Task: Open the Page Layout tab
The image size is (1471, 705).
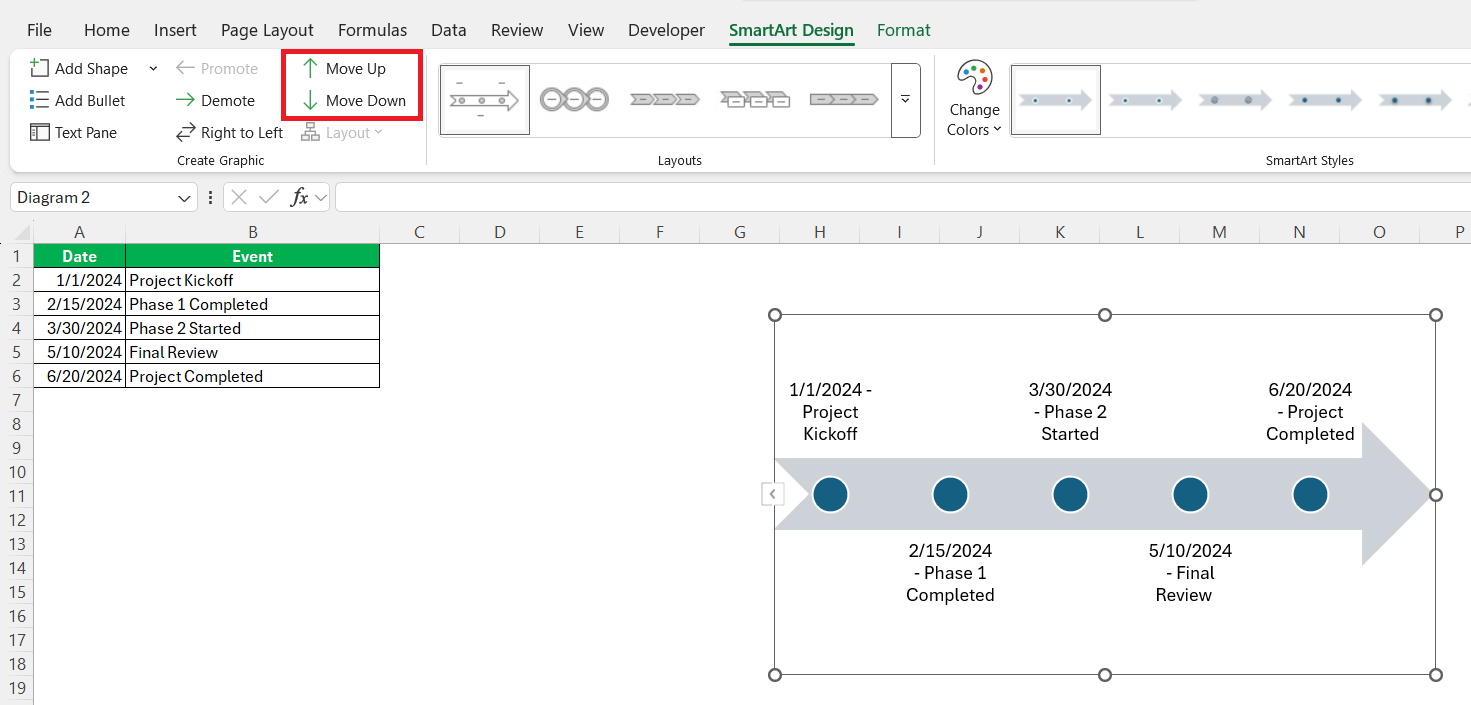Action: pos(267,30)
